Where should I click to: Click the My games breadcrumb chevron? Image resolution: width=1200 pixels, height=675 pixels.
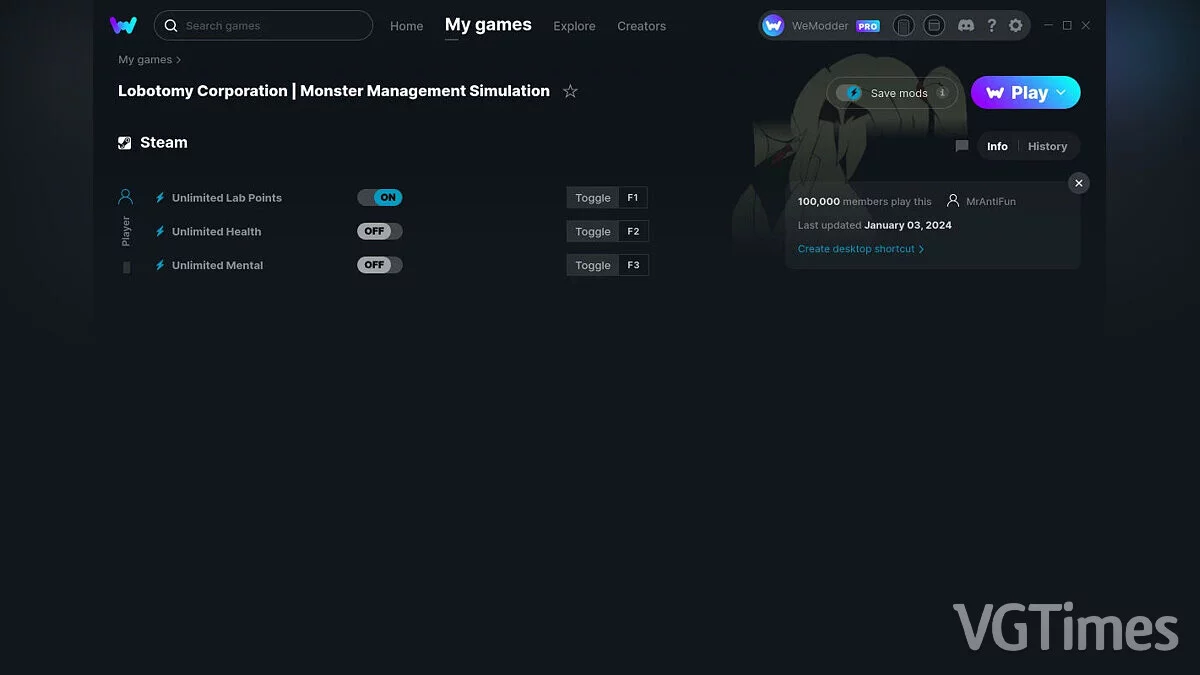[x=179, y=60]
